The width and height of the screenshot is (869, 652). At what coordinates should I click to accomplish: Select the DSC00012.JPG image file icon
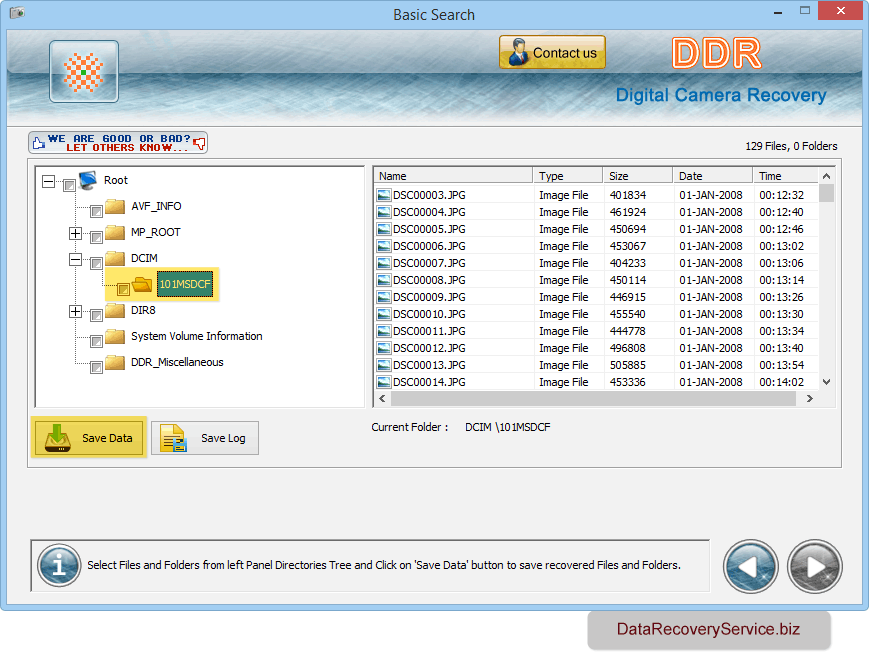click(384, 348)
